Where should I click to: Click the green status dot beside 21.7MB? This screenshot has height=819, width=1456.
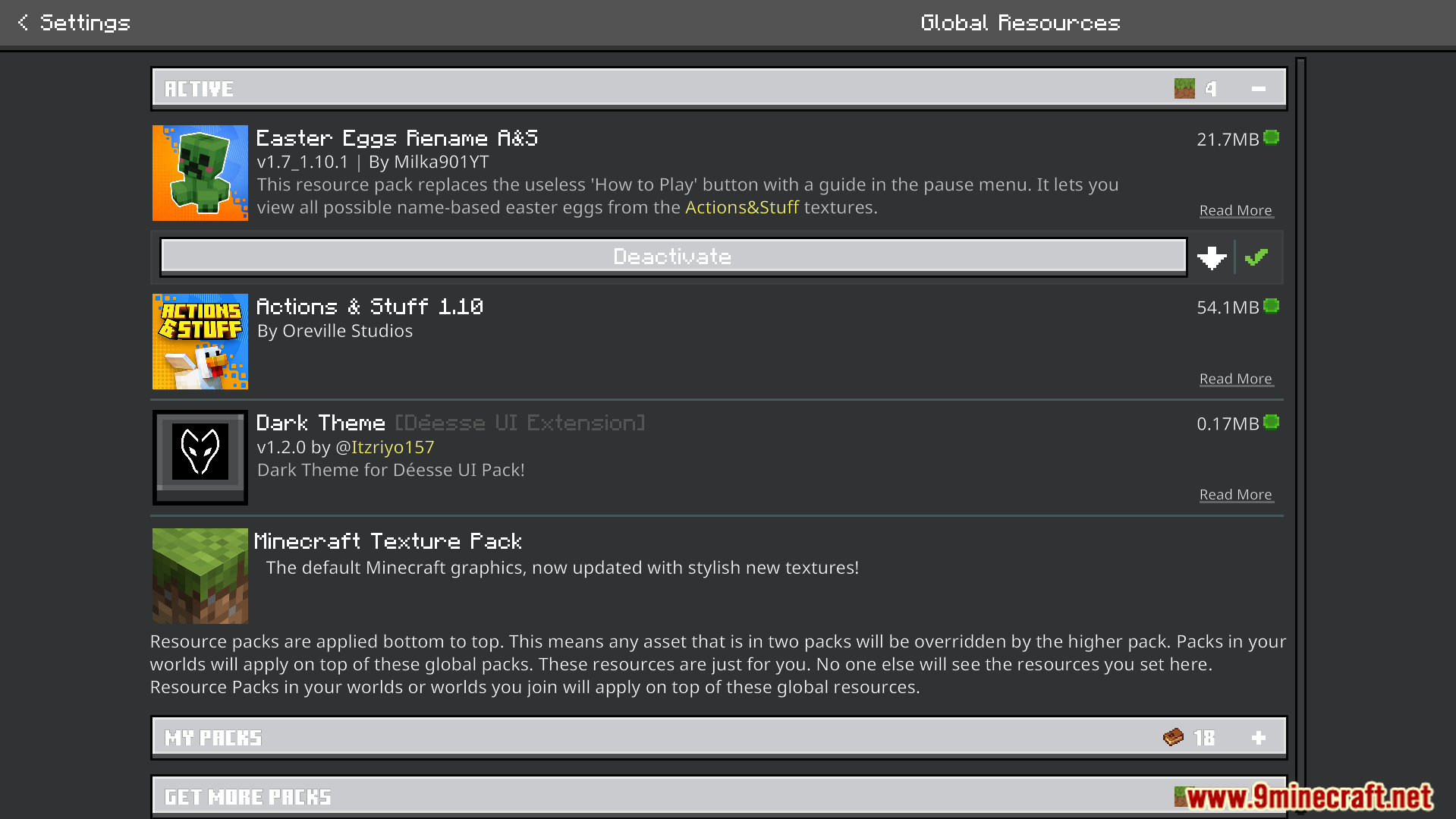coord(1272,137)
